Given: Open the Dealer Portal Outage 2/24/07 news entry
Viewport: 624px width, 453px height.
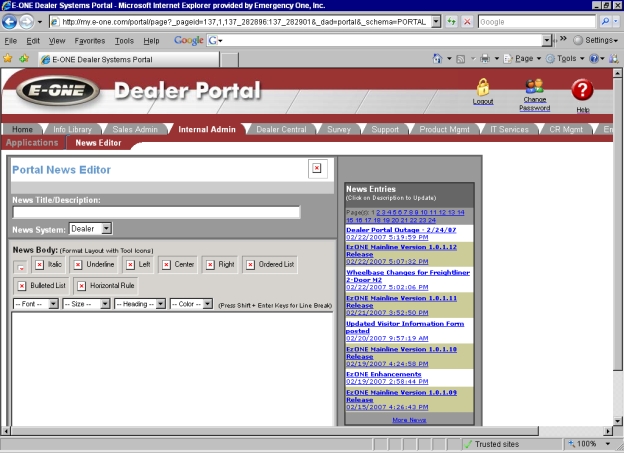Looking at the screenshot, I should point(401,230).
